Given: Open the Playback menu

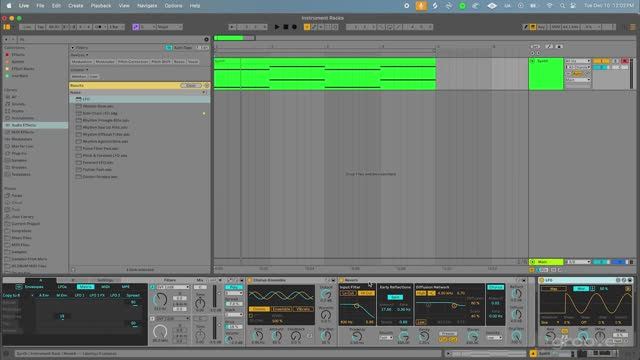Looking at the screenshot, I should coord(100,6).
